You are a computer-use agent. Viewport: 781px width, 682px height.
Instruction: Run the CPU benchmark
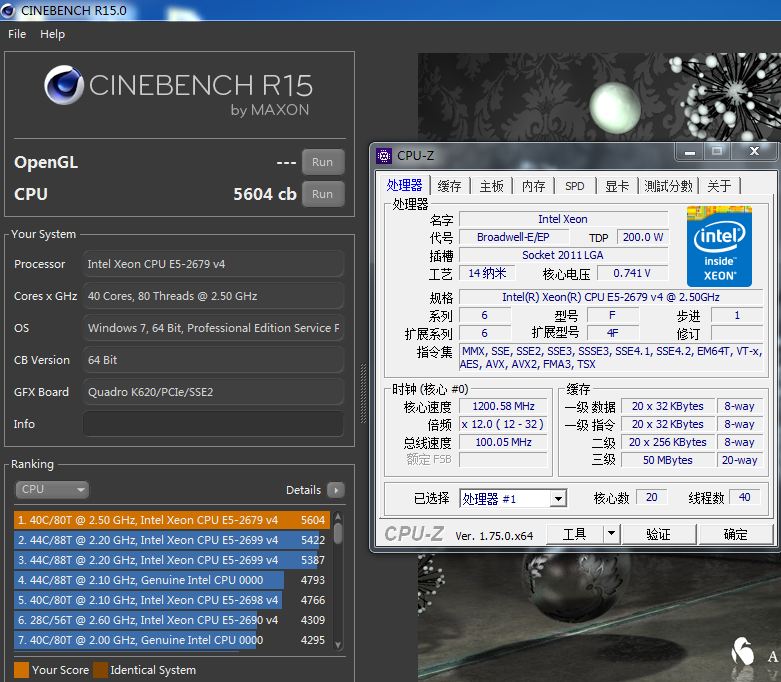(x=323, y=194)
